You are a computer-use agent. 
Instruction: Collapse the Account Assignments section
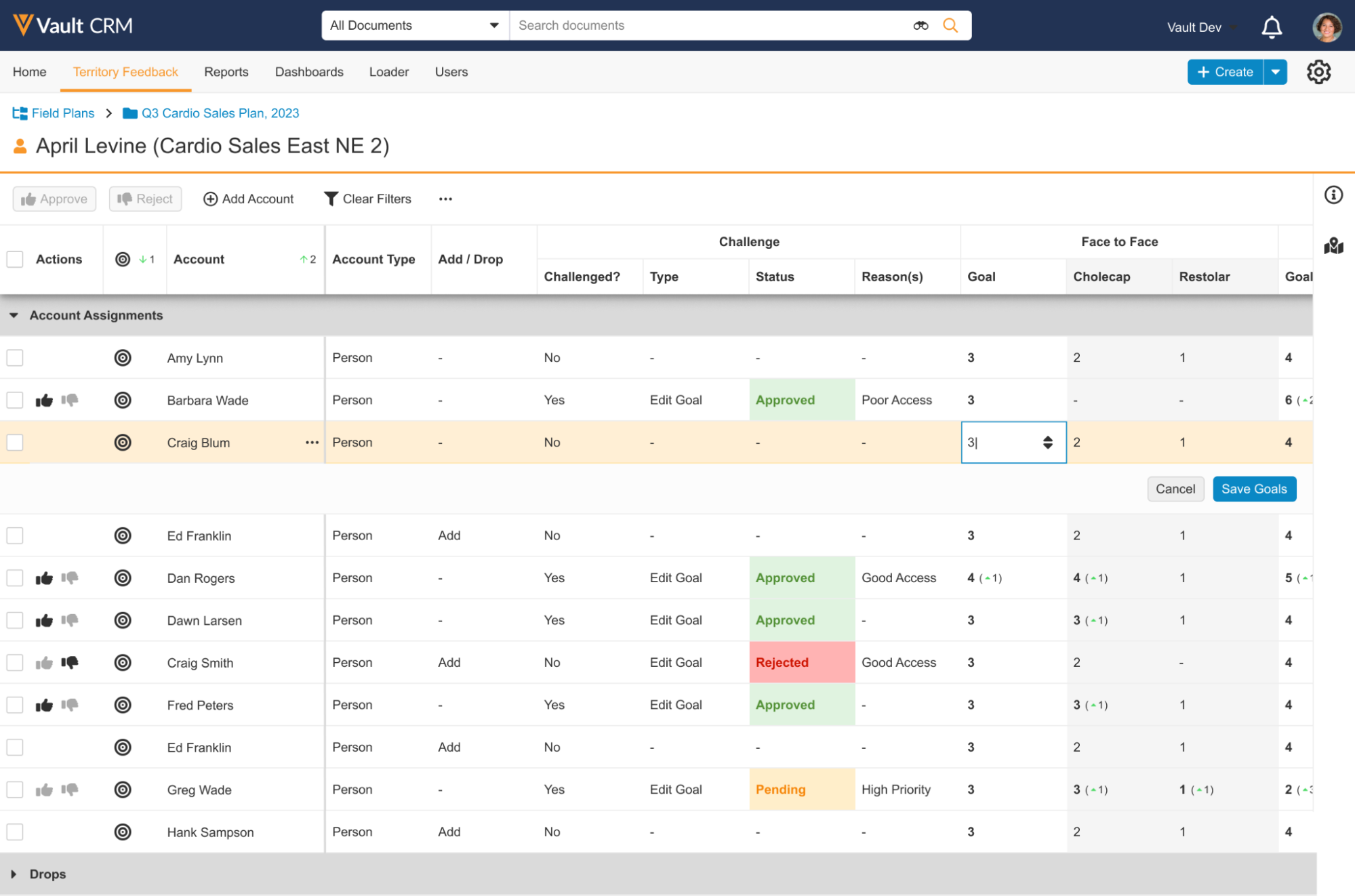(14, 315)
